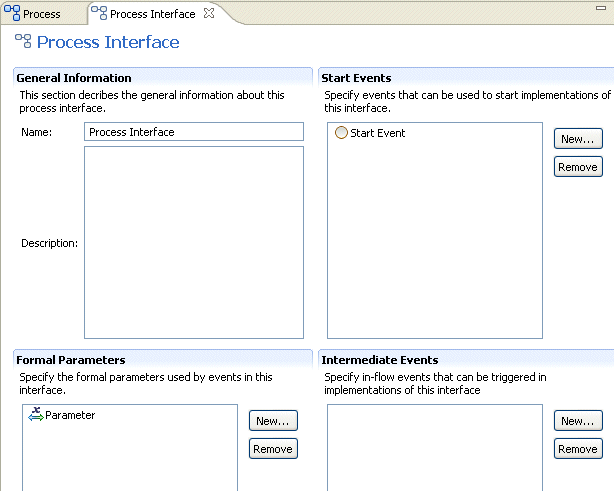This screenshot has height=491, width=614.
Task: Minimize the editor panel
Action: point(601,8)
